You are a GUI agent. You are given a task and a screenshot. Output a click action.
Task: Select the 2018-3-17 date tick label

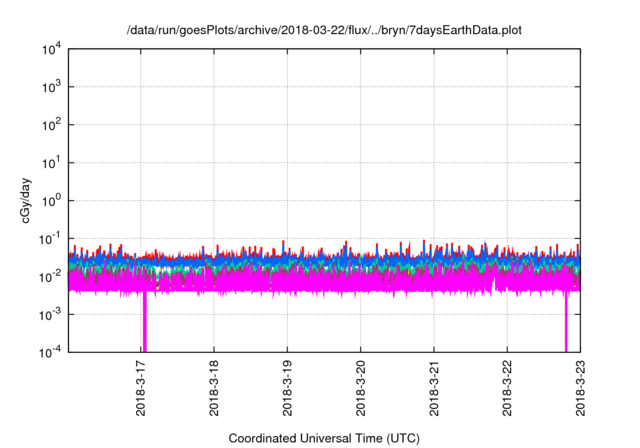pyautogui.click(x=141, y=388)
